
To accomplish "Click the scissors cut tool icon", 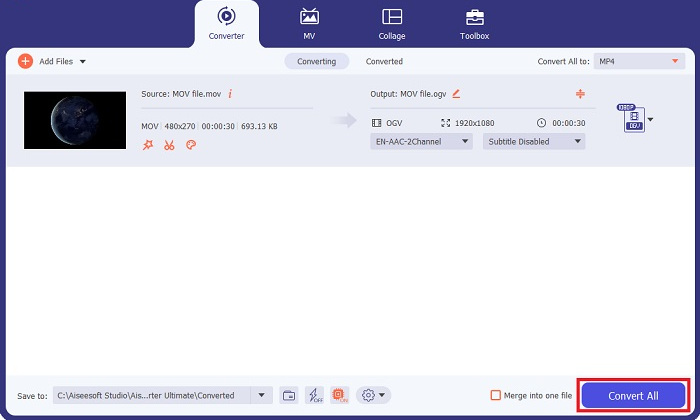I will click(x=169, y=144).
